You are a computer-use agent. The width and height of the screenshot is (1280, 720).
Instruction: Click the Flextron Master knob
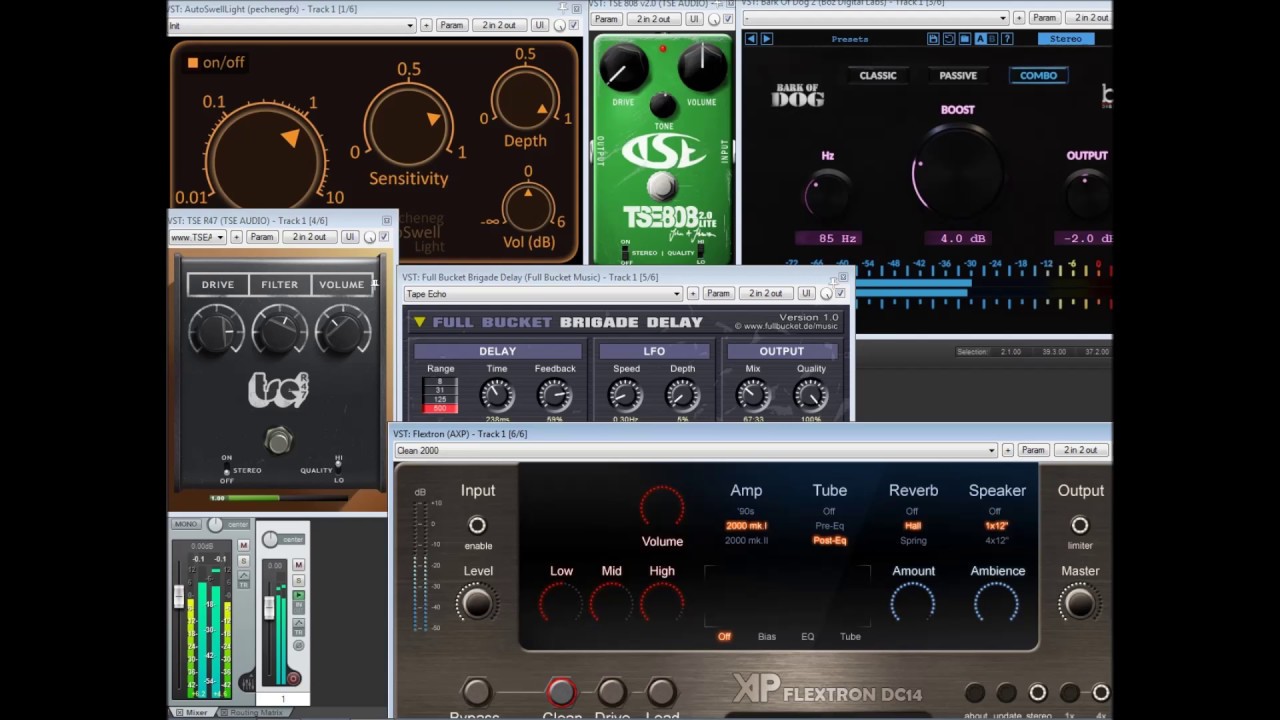pyautogui.click(x=1079, y=603)
